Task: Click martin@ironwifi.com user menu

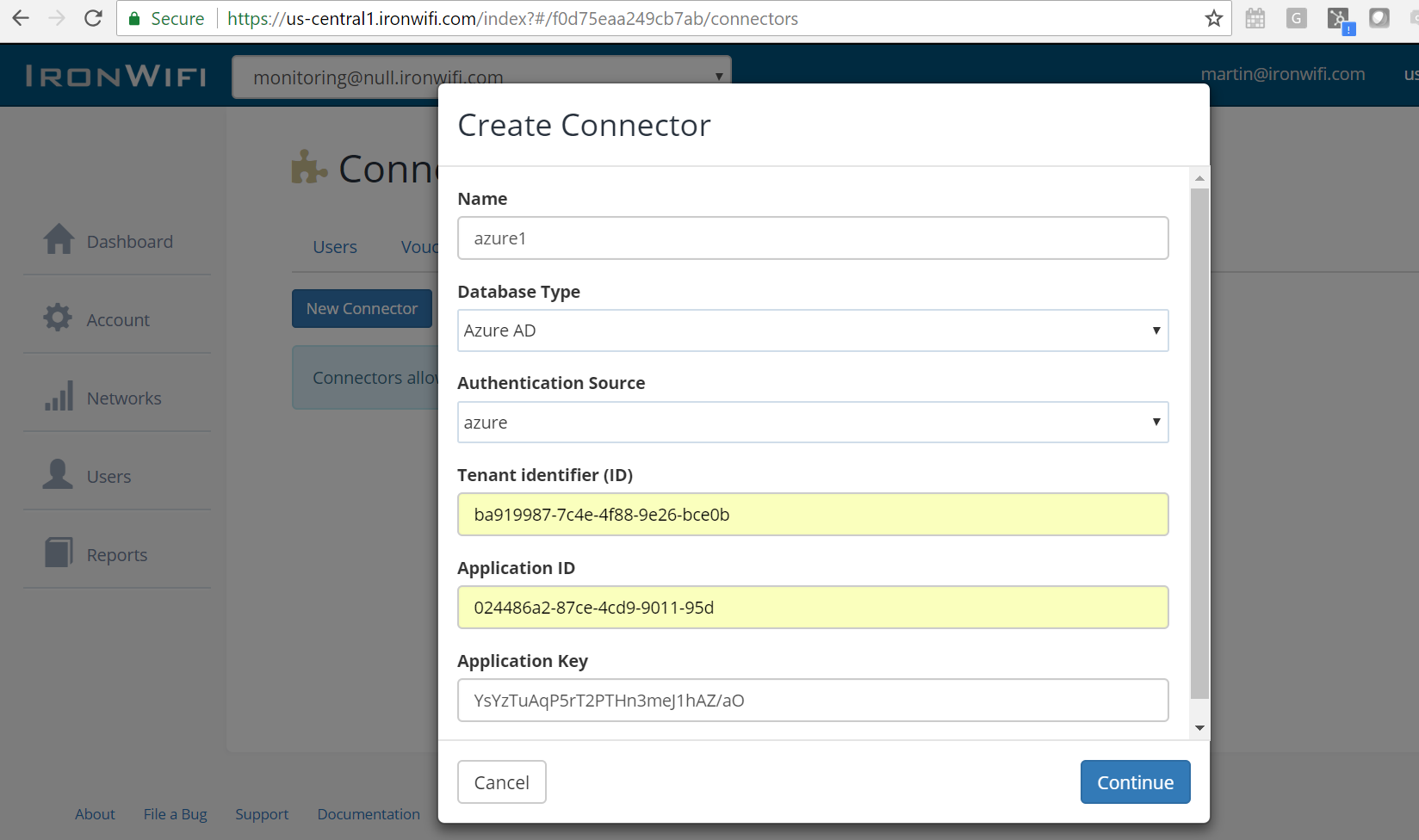Action: pyautogui.click(x=1283, y=74)
